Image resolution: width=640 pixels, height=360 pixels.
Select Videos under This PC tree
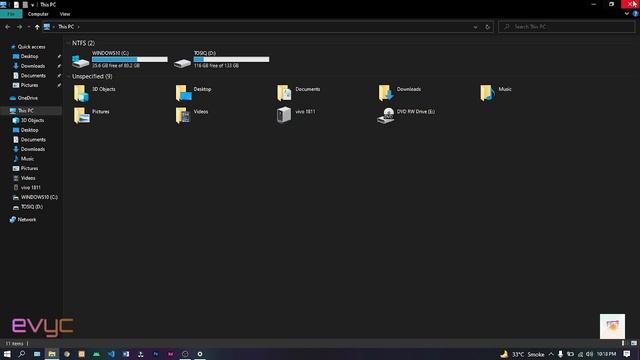(x=28, y=178)
